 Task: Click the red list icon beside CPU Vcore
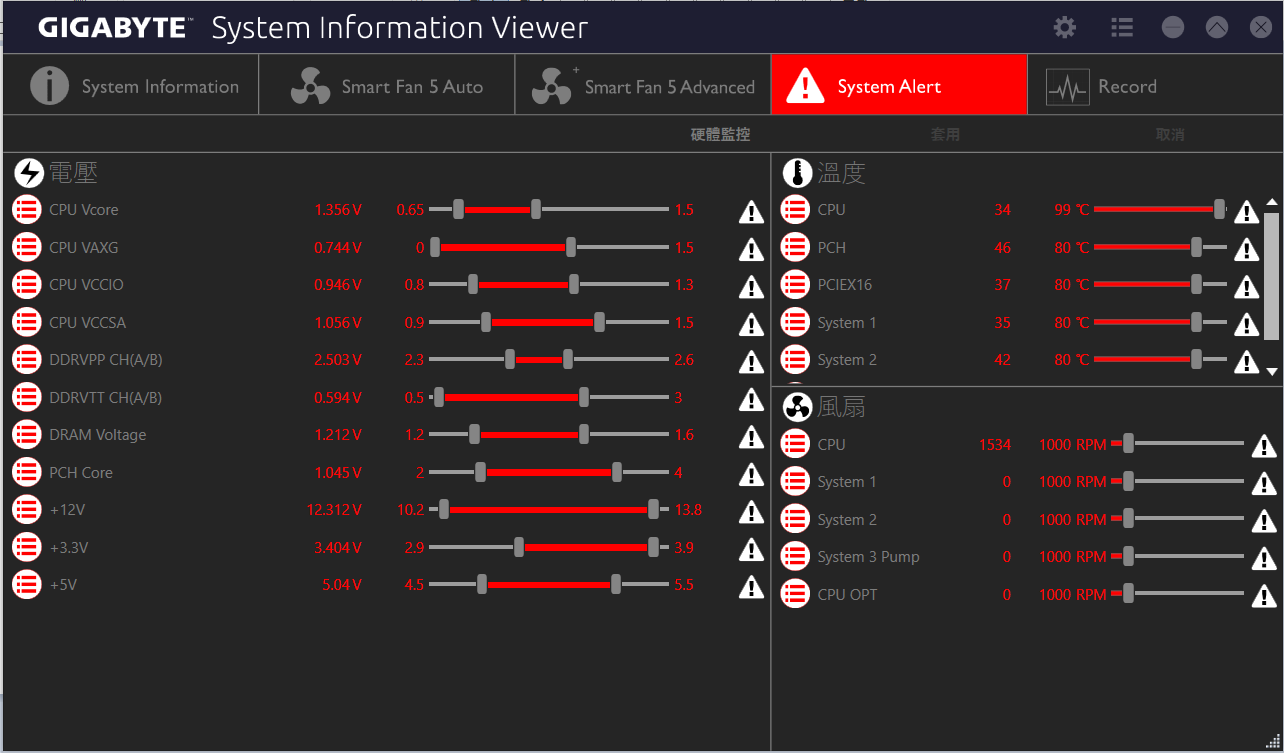coord(27,210)
